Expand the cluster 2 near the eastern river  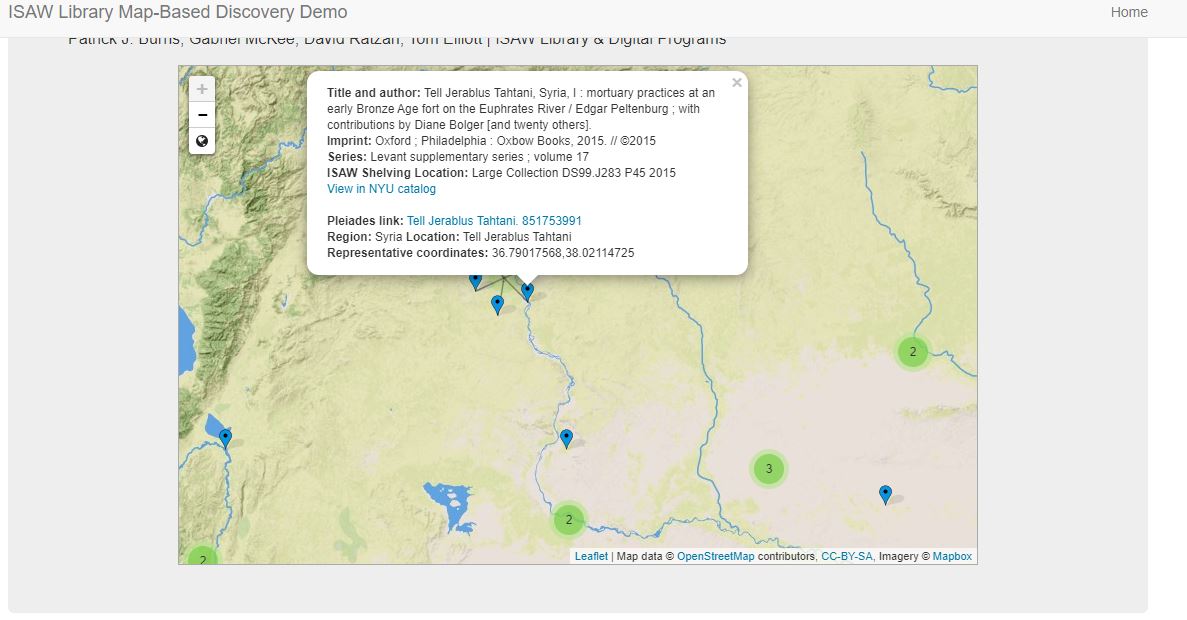click(912, 352)
